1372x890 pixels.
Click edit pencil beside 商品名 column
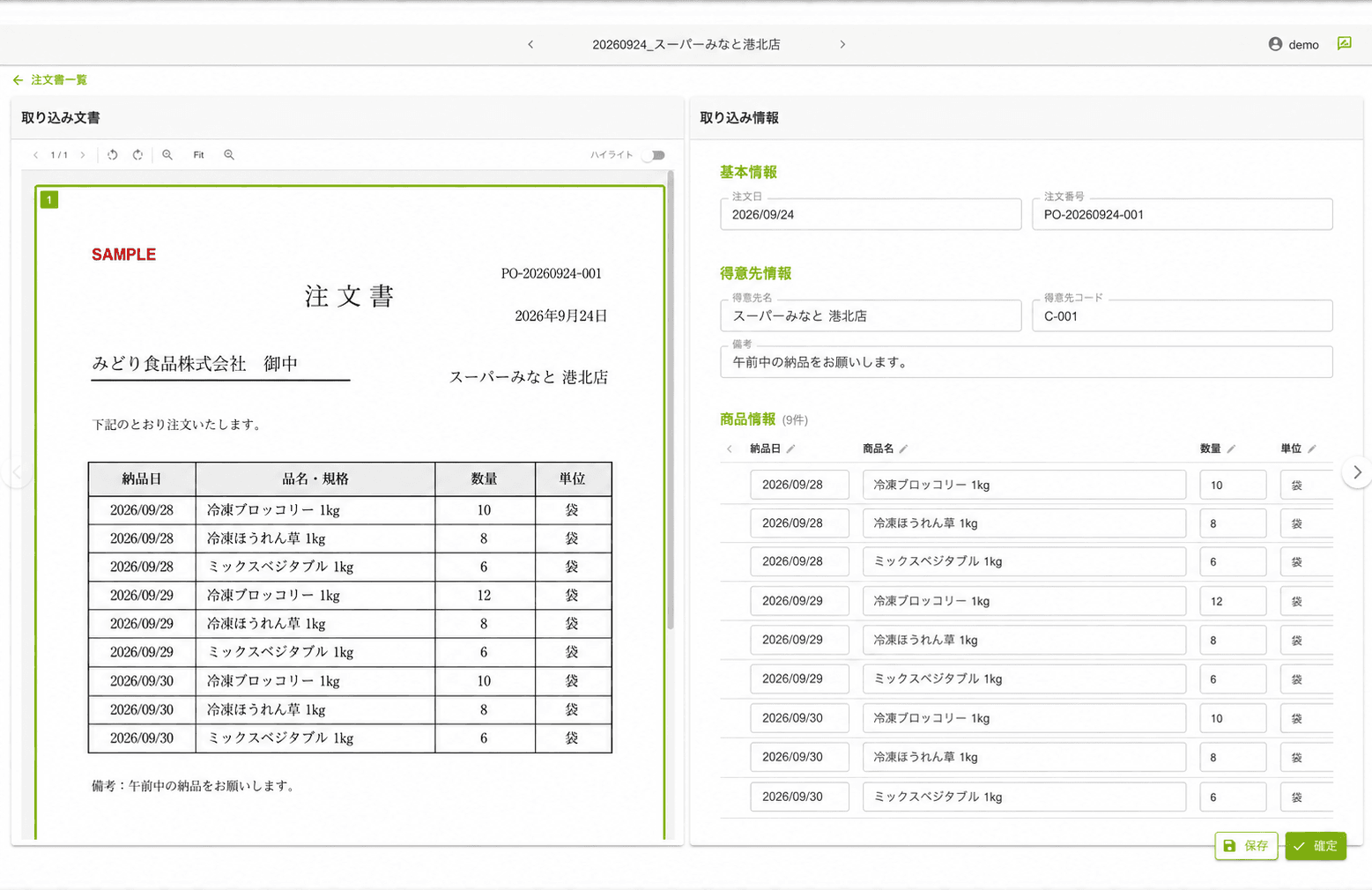click(903, 449)
